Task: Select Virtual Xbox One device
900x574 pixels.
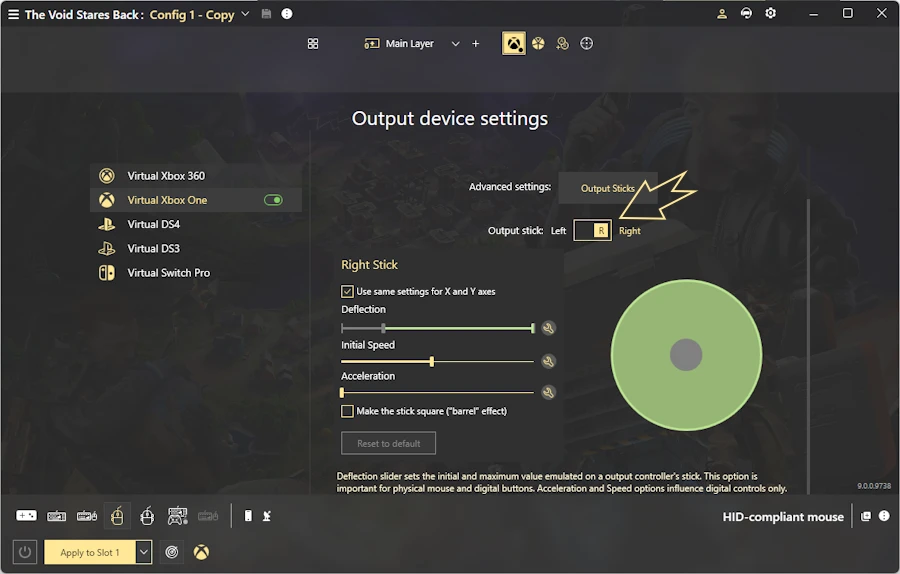Action: click(x=196, y=200)
